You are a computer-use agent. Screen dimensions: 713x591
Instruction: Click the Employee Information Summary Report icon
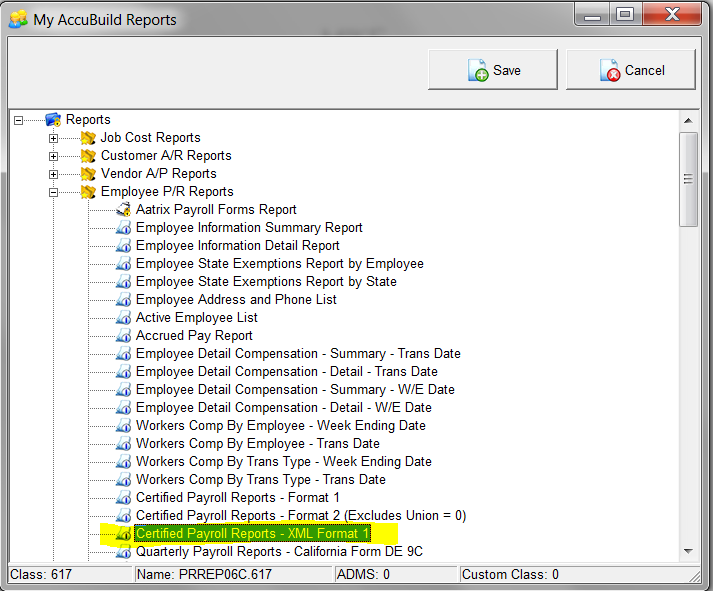[123, 228]
